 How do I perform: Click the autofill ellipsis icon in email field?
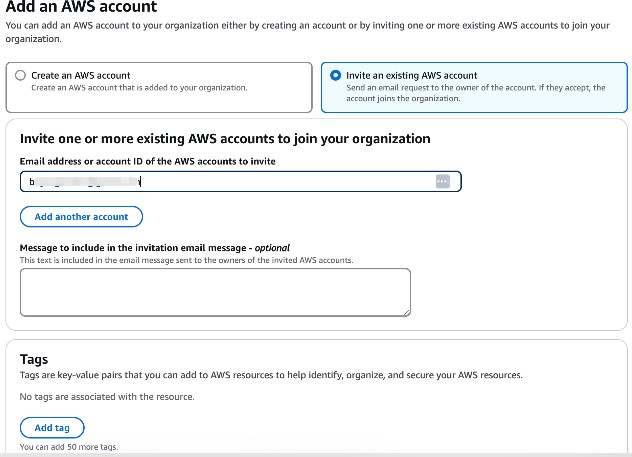443,181
